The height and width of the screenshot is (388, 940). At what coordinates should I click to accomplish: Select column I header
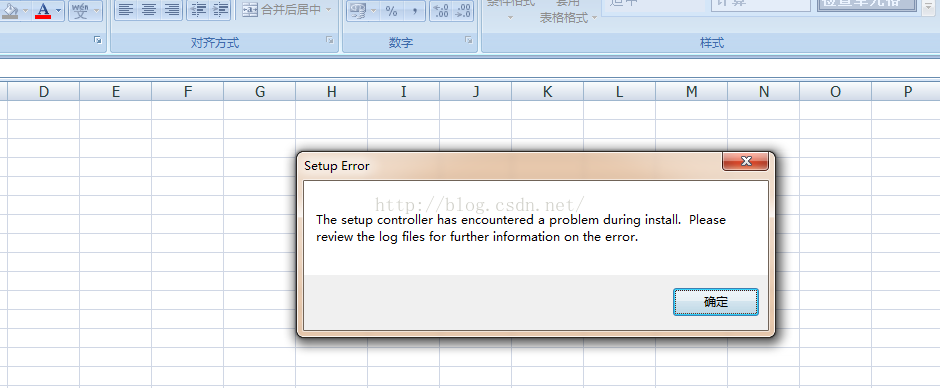[403, 91]
